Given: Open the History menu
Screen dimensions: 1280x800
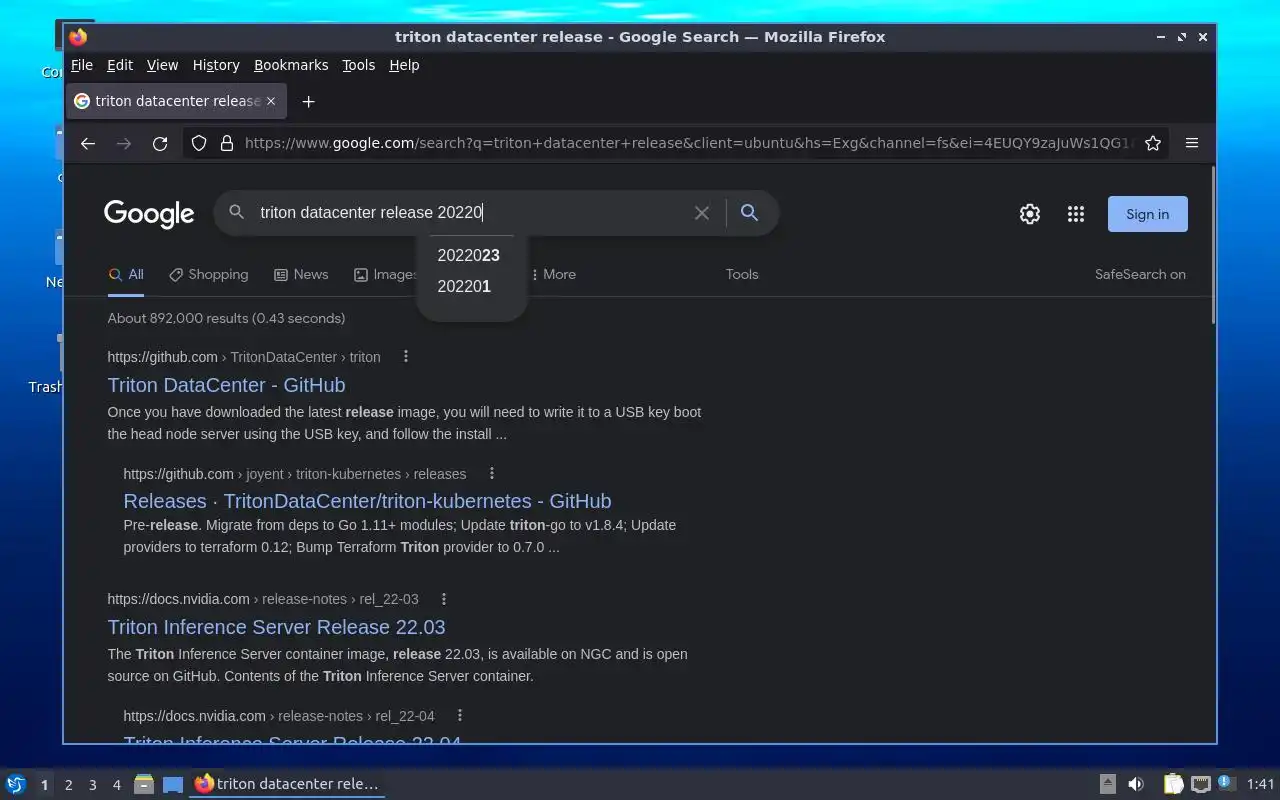Looking at the screenshot, I should (216, 65).
